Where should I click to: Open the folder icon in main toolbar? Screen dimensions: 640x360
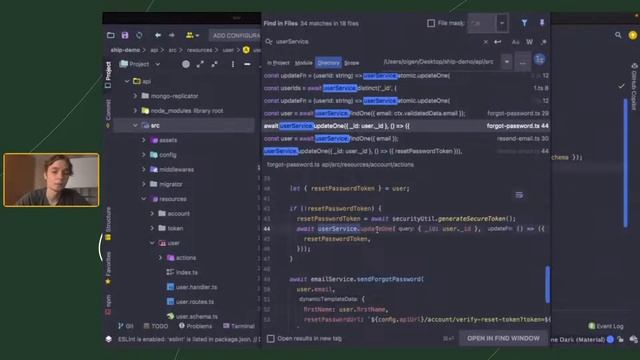111,36
